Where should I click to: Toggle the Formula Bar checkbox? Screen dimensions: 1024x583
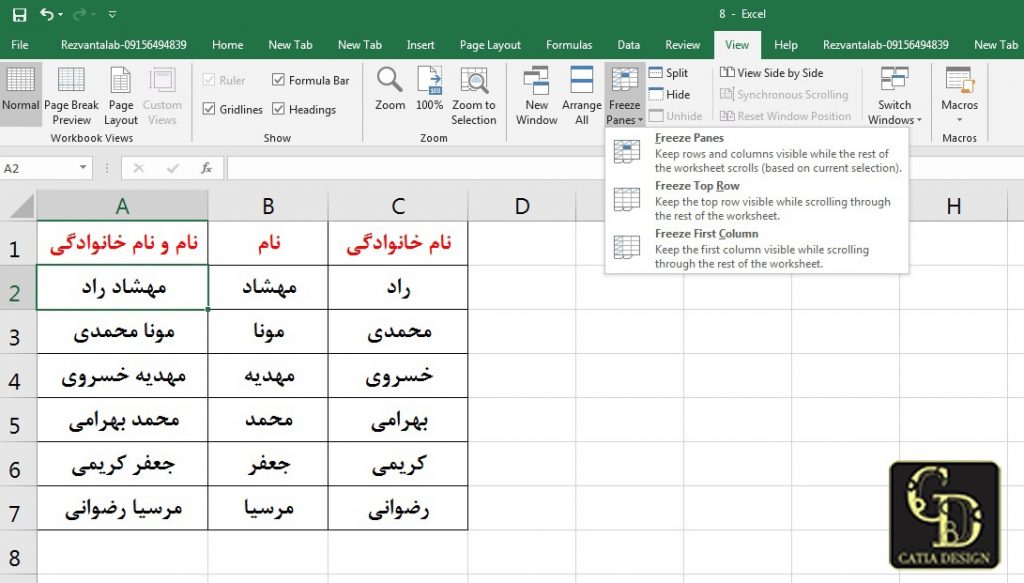pyautogui.click(x=278, y=80)
